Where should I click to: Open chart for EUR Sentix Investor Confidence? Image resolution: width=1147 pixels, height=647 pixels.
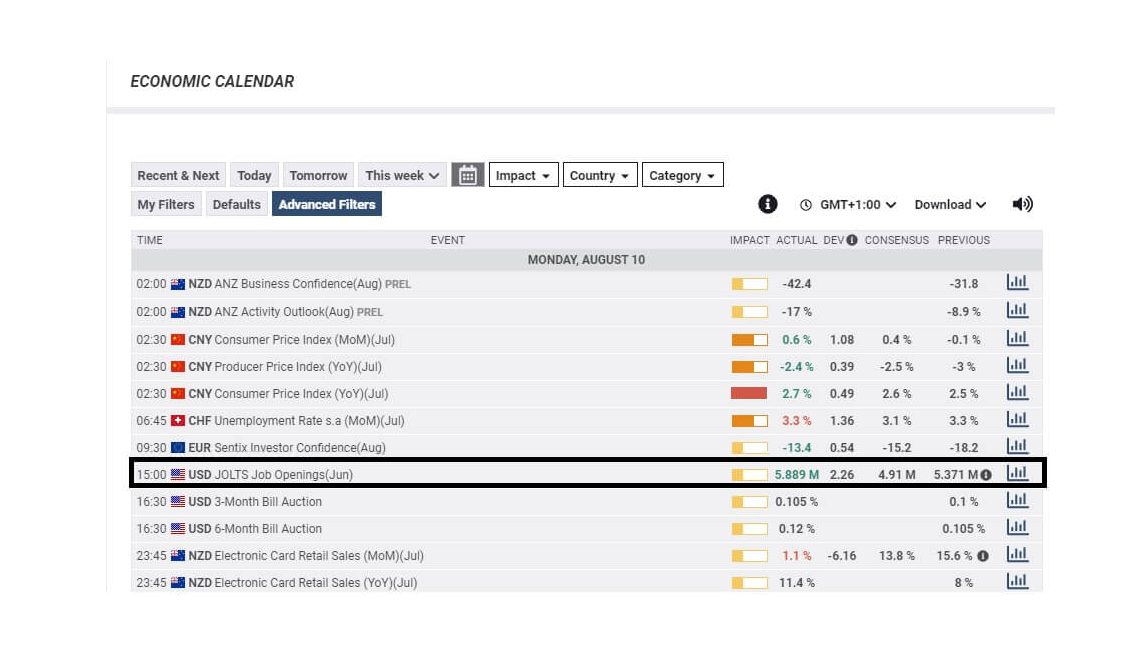pos(1018,446)
